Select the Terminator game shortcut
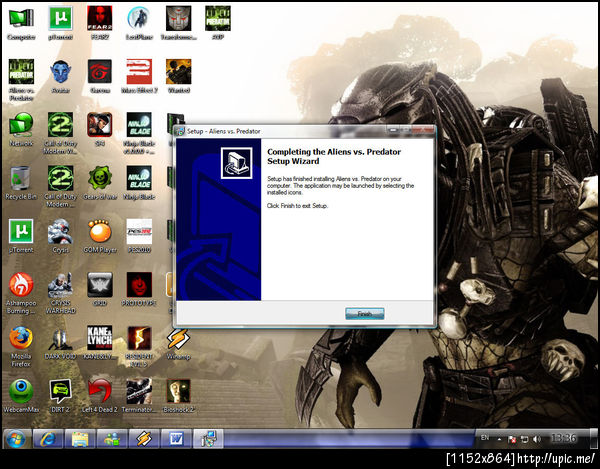600x469 pixels. coord(139,396)
